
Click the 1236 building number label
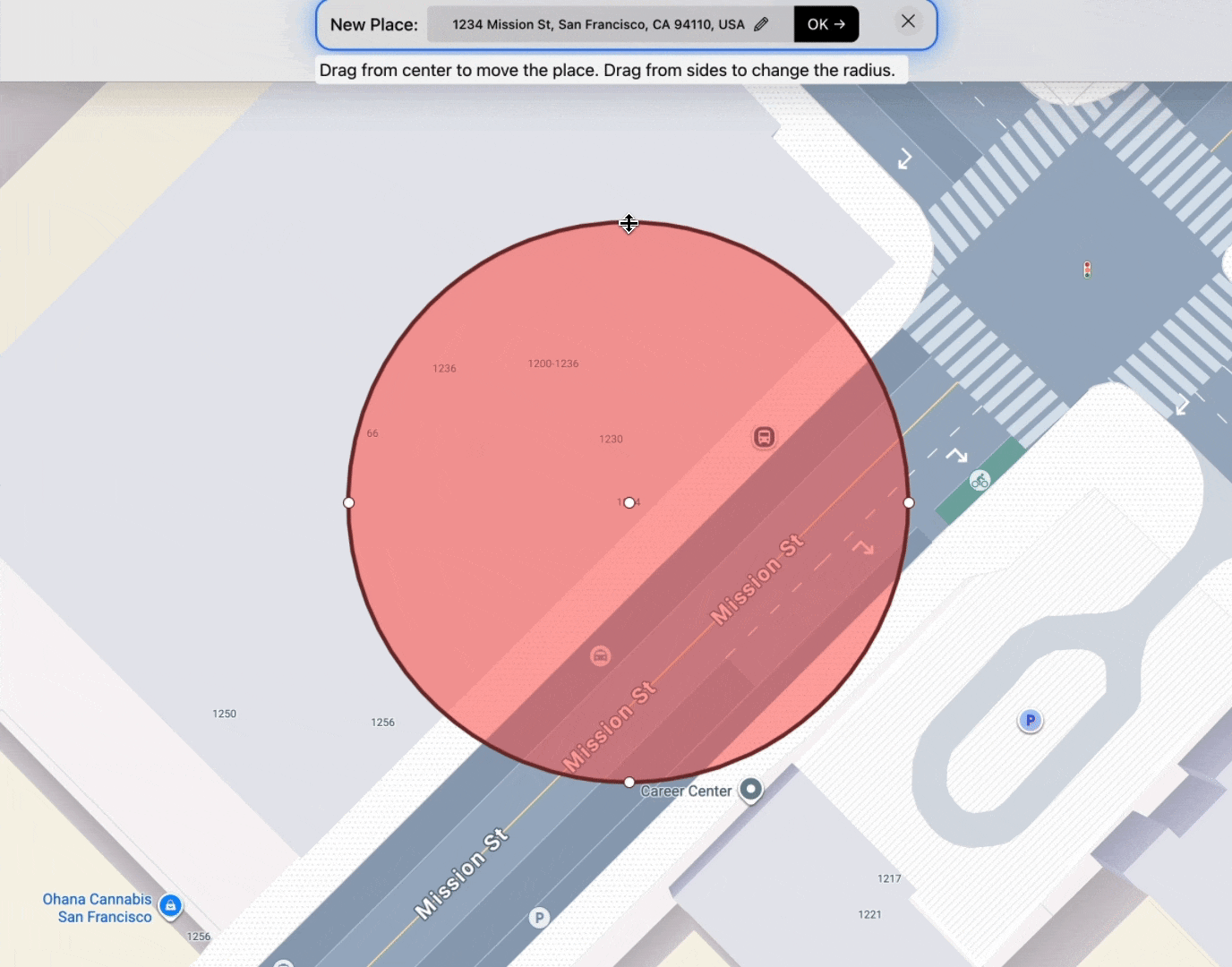tap(444, 368)
